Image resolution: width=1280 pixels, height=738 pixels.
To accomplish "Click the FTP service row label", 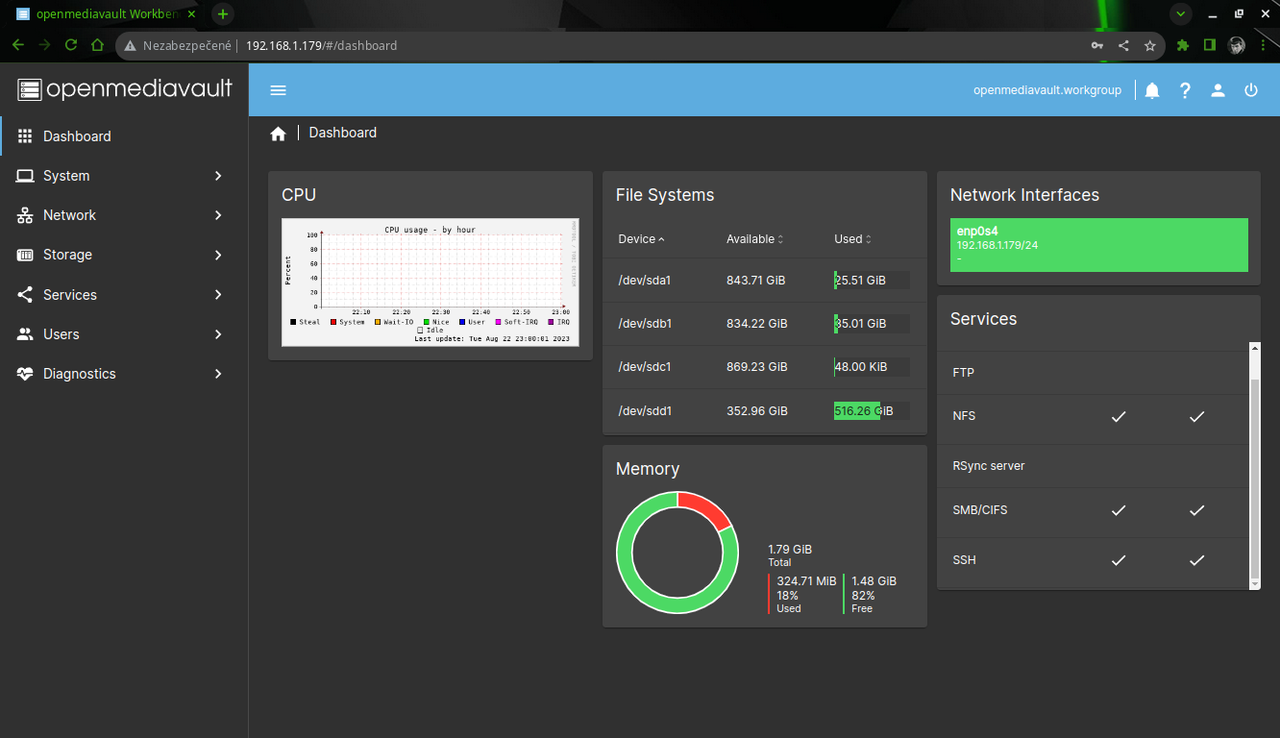I will click(x=963, y=372).
